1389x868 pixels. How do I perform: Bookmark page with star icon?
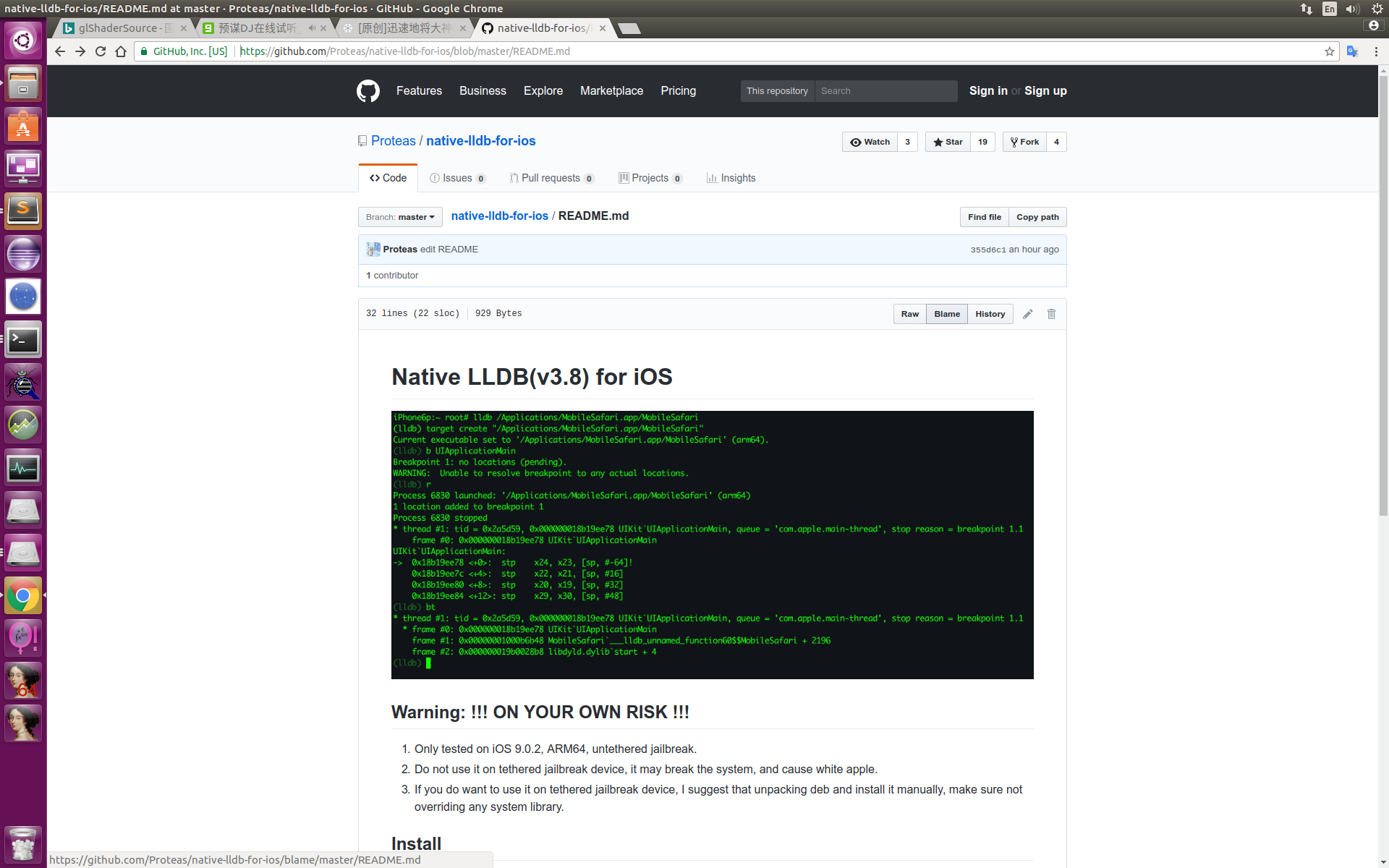(1329, 51)
